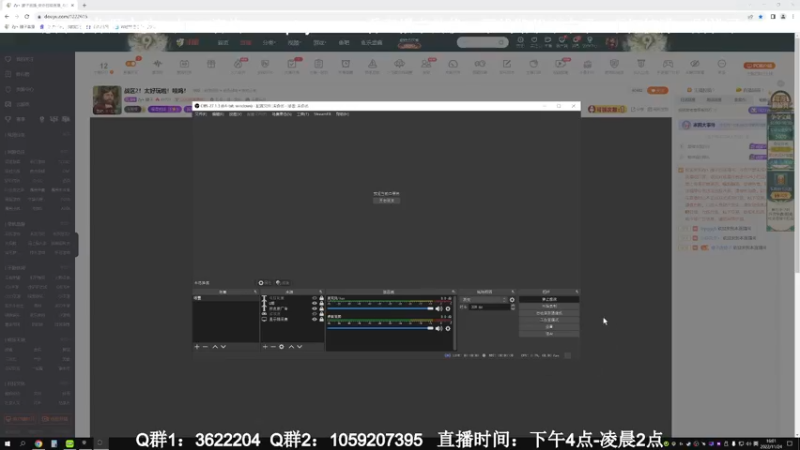This screenshot has width=800, height=450.
Task: Open source properties gear in Sources toolbar
Action: point(282,347)
